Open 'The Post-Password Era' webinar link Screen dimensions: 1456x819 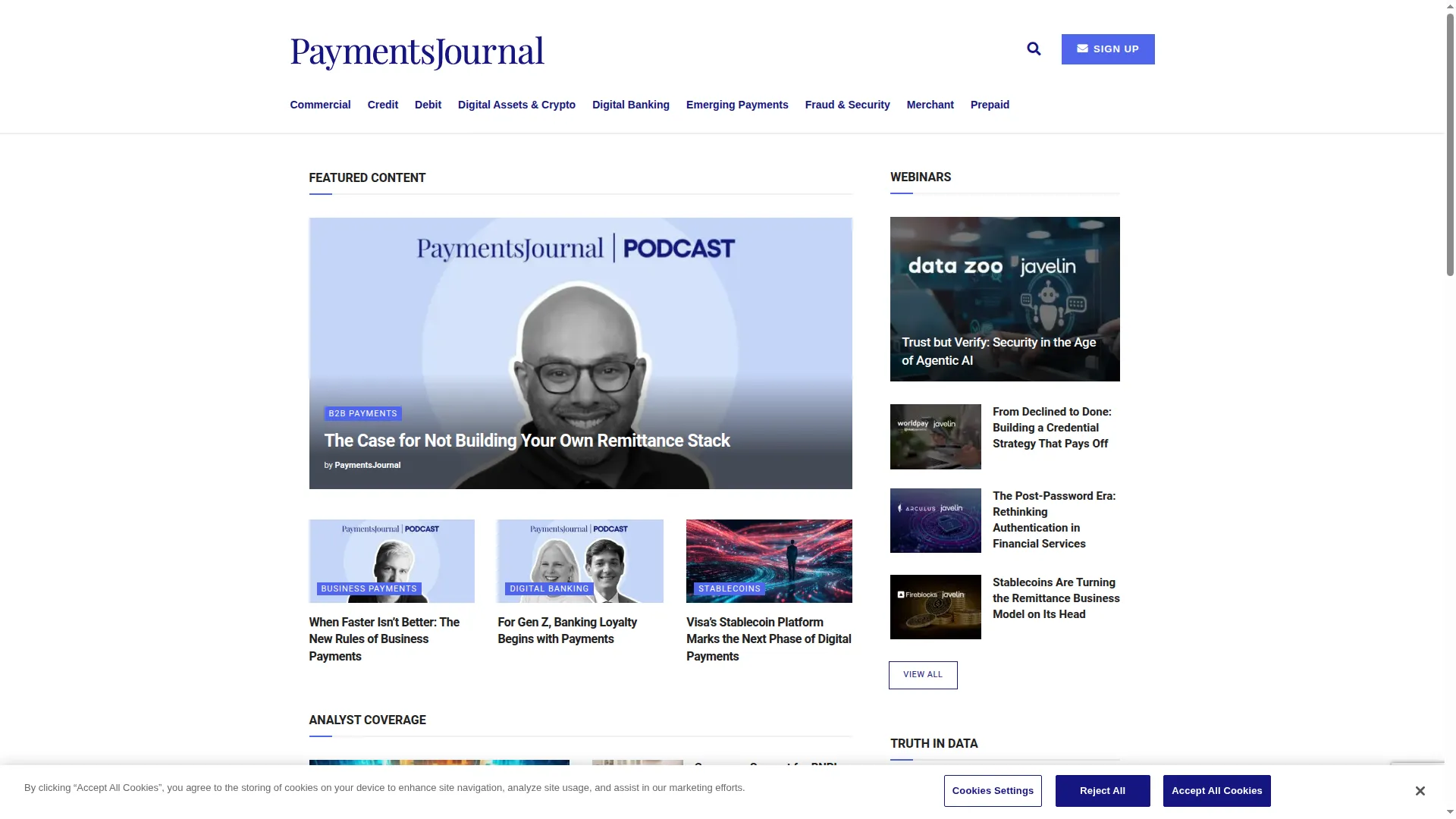(x=1054, y=519)
